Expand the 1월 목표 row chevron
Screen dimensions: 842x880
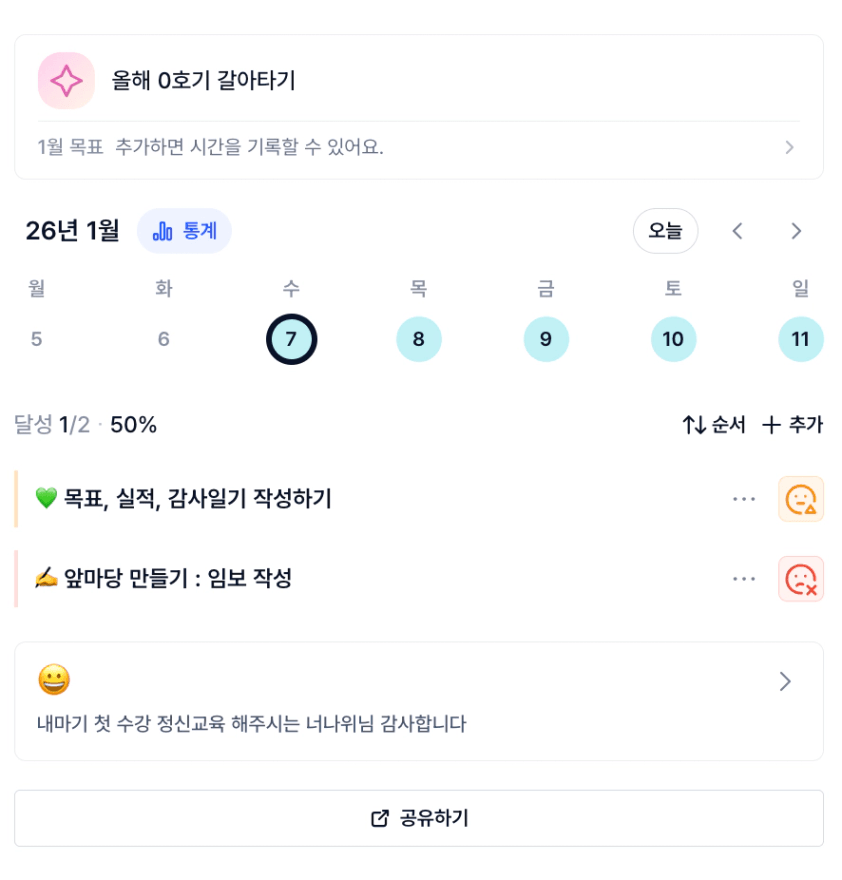789,148
